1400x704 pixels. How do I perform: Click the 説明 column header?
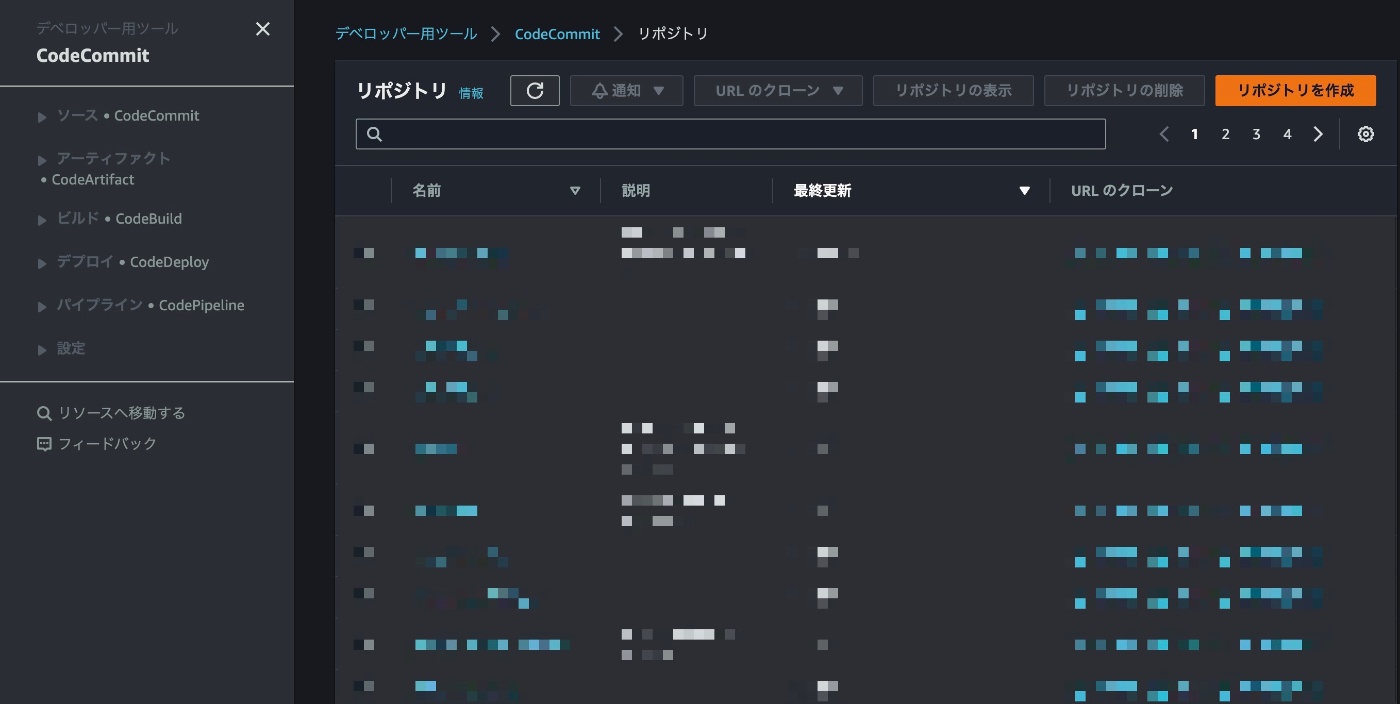pyautogui.click(x=636, y=191)
